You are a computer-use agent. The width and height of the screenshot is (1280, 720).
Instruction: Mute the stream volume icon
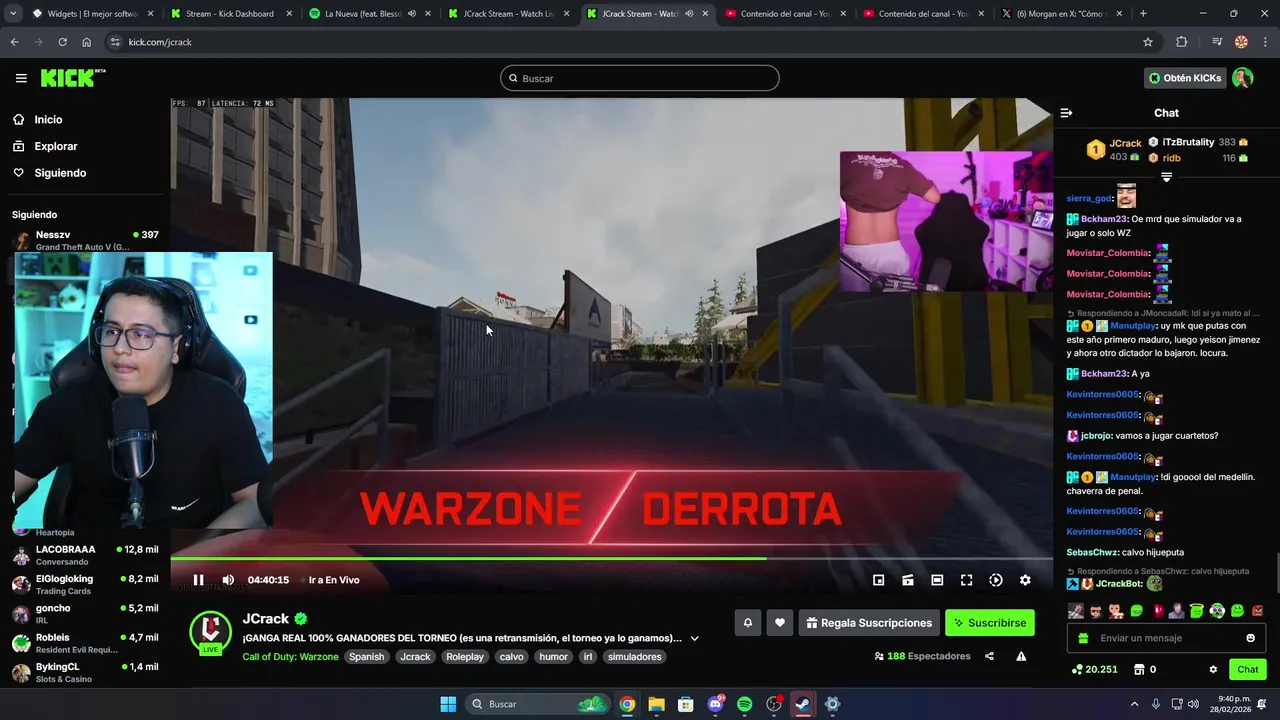[x=228, y=580]
